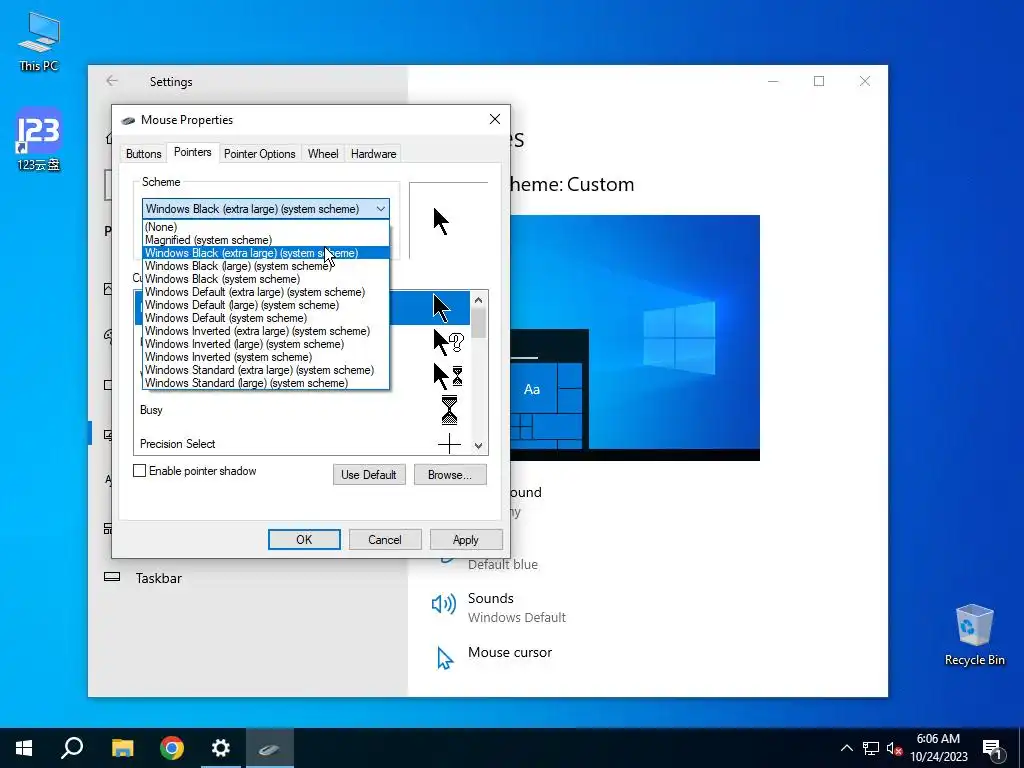Choose Windows Standard (extra large) scheme
Viewport: 1024px width, 768px height.
click(265, 370)
